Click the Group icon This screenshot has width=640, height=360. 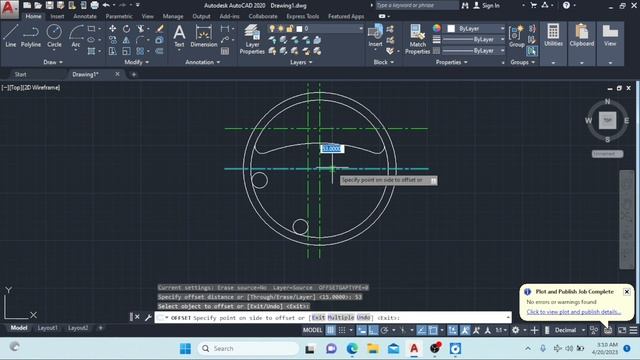tap(517, 36)
